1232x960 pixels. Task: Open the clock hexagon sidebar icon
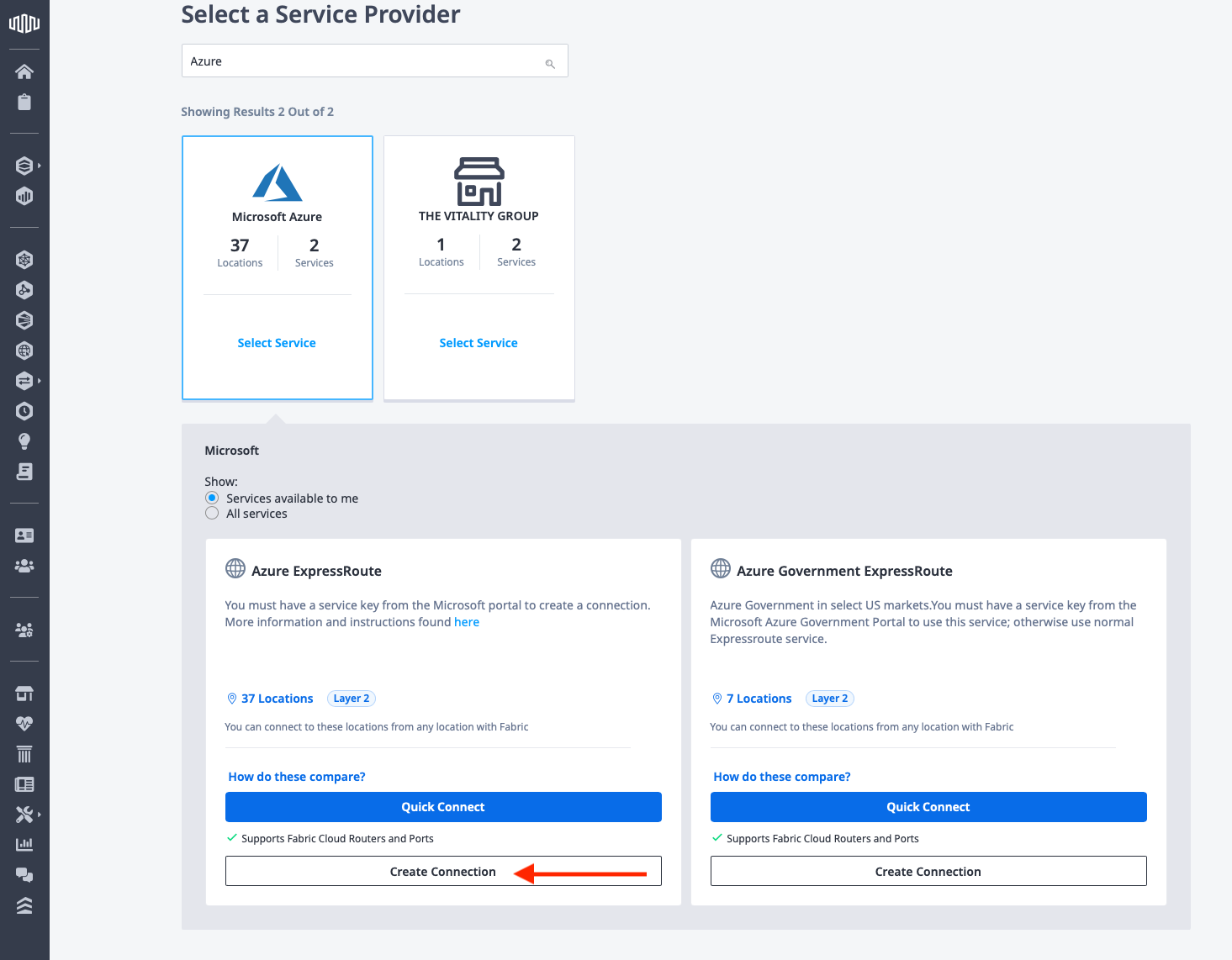(24, 411)
